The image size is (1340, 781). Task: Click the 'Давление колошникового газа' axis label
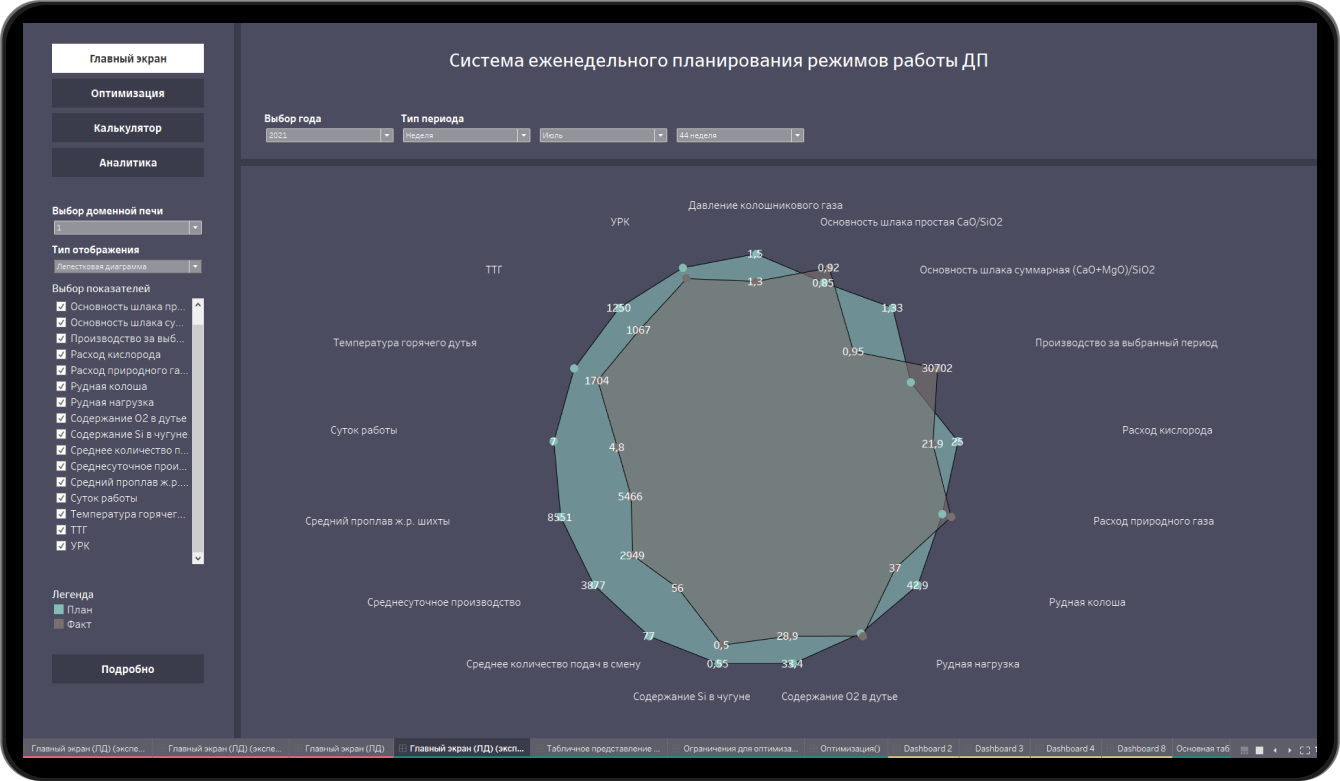tap(765, 205)
